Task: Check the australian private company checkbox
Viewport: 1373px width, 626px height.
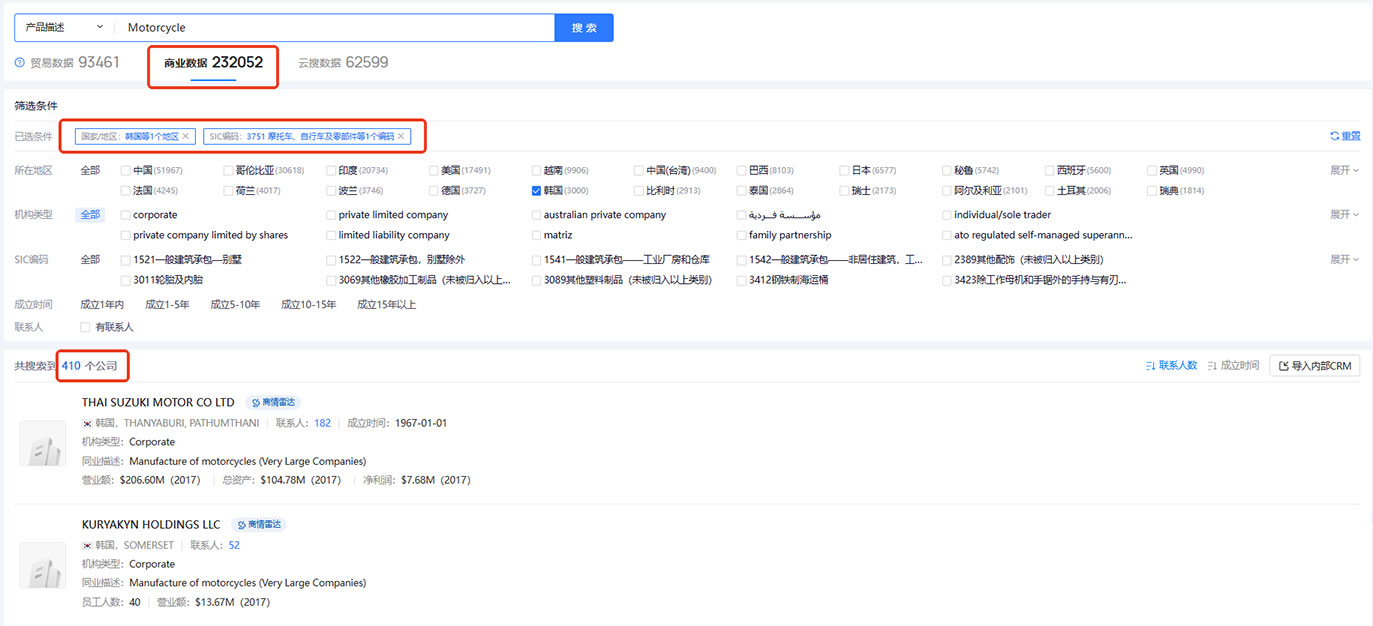Action: pos(537,215)
